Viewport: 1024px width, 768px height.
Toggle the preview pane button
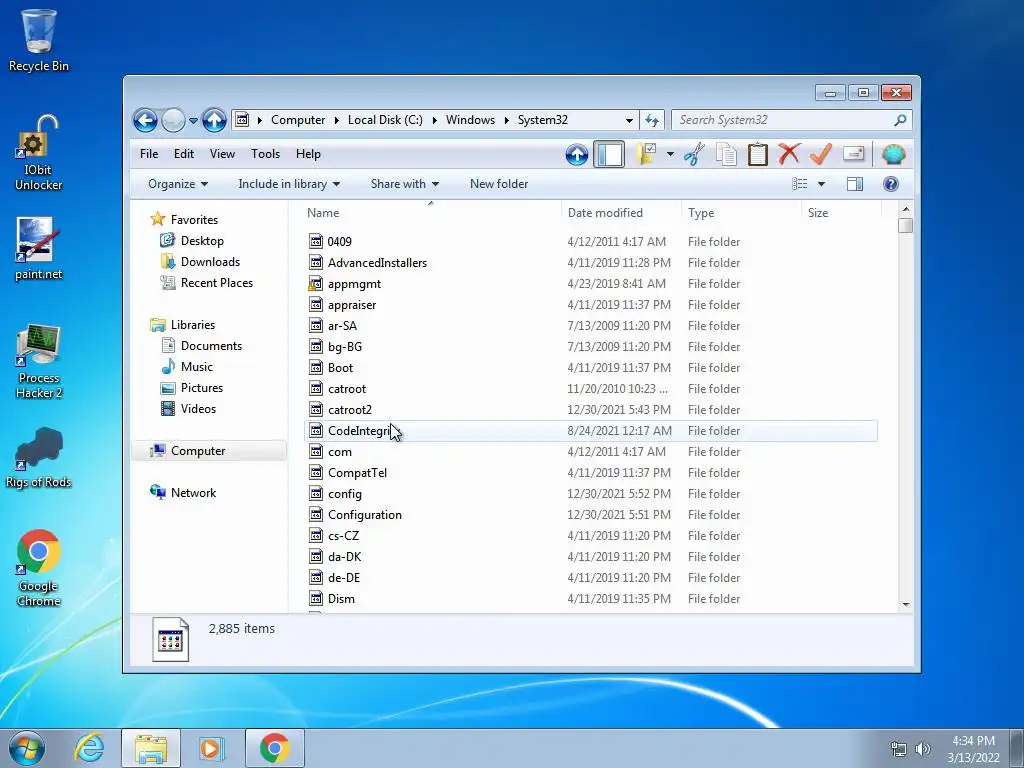[855, 184]
